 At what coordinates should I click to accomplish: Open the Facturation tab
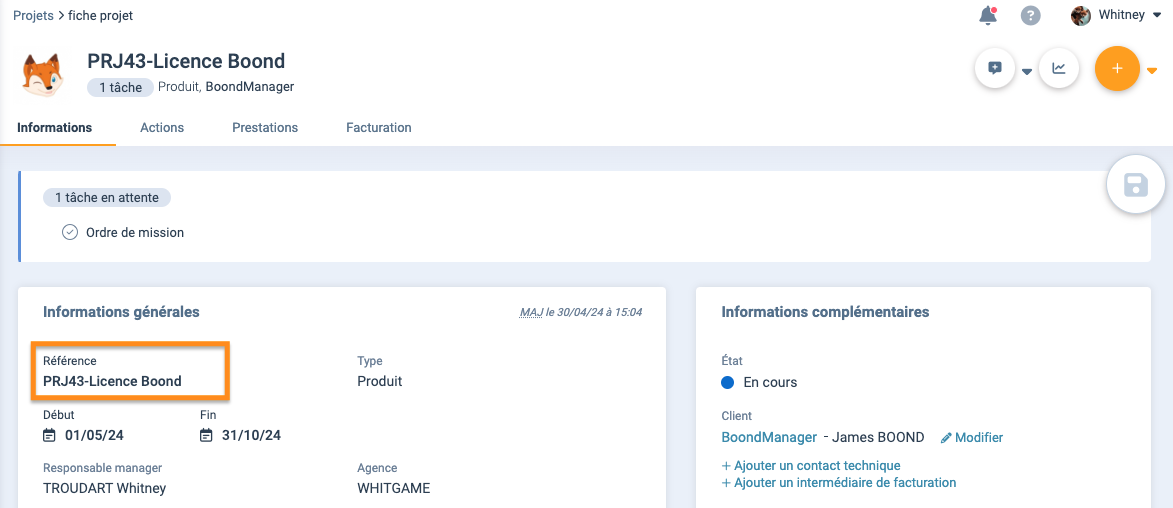[x=379, y=128]
